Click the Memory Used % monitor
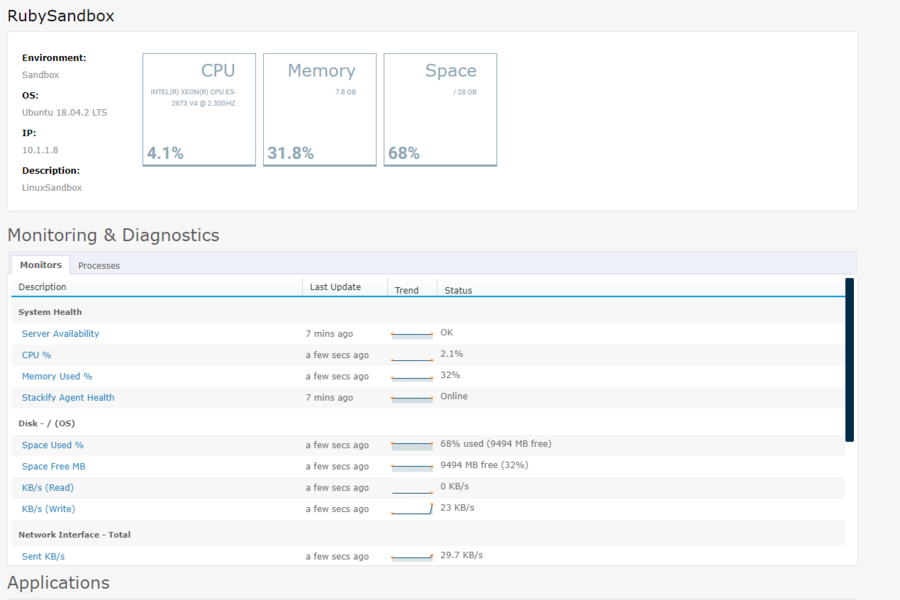900x600 pixels. coord(57,376)
